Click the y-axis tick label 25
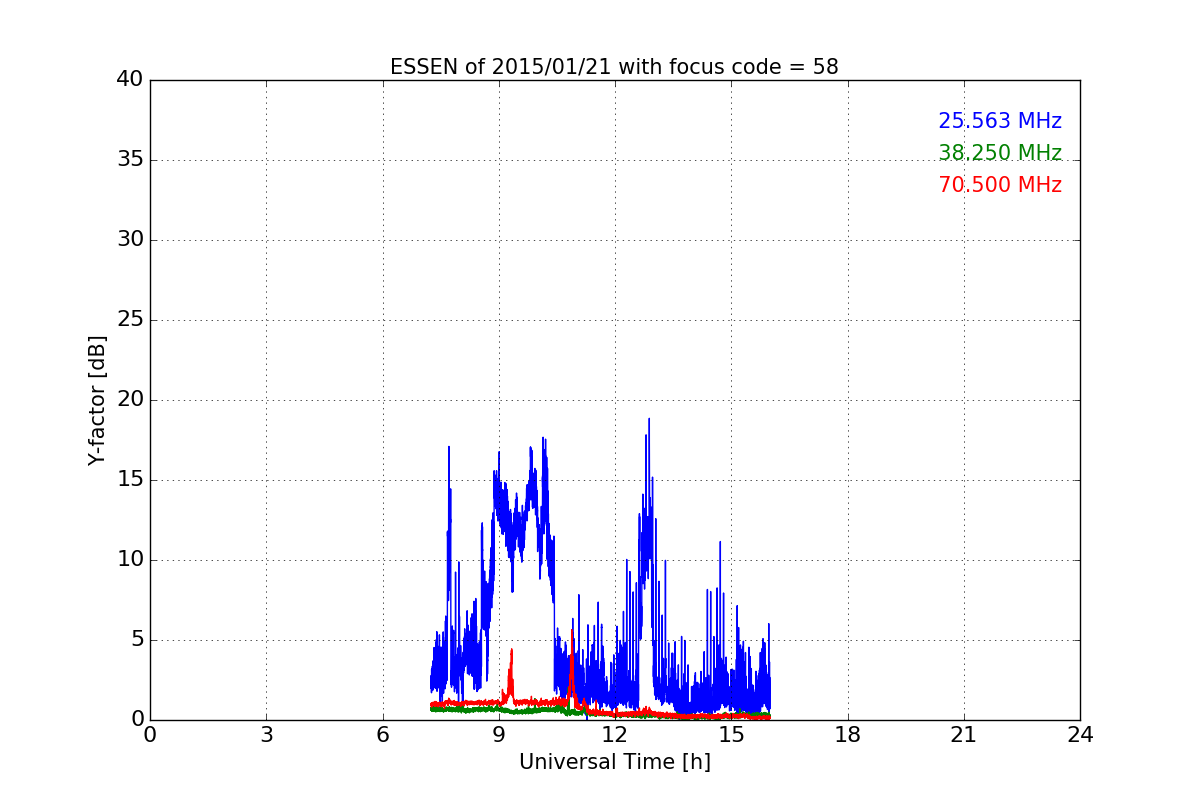 [129, 320]
